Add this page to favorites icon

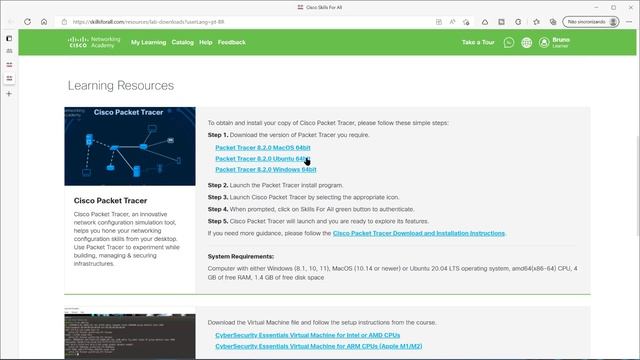(466, 22)
